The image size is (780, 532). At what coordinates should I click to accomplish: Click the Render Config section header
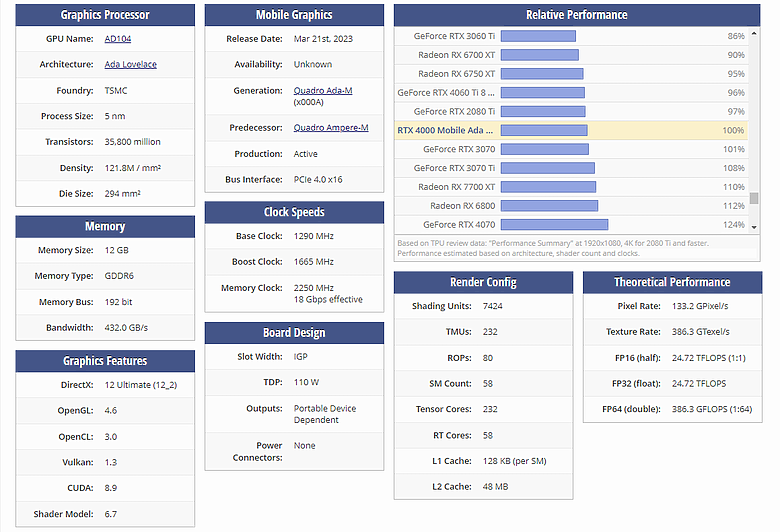pyautogui.click(x=483, y=282)
